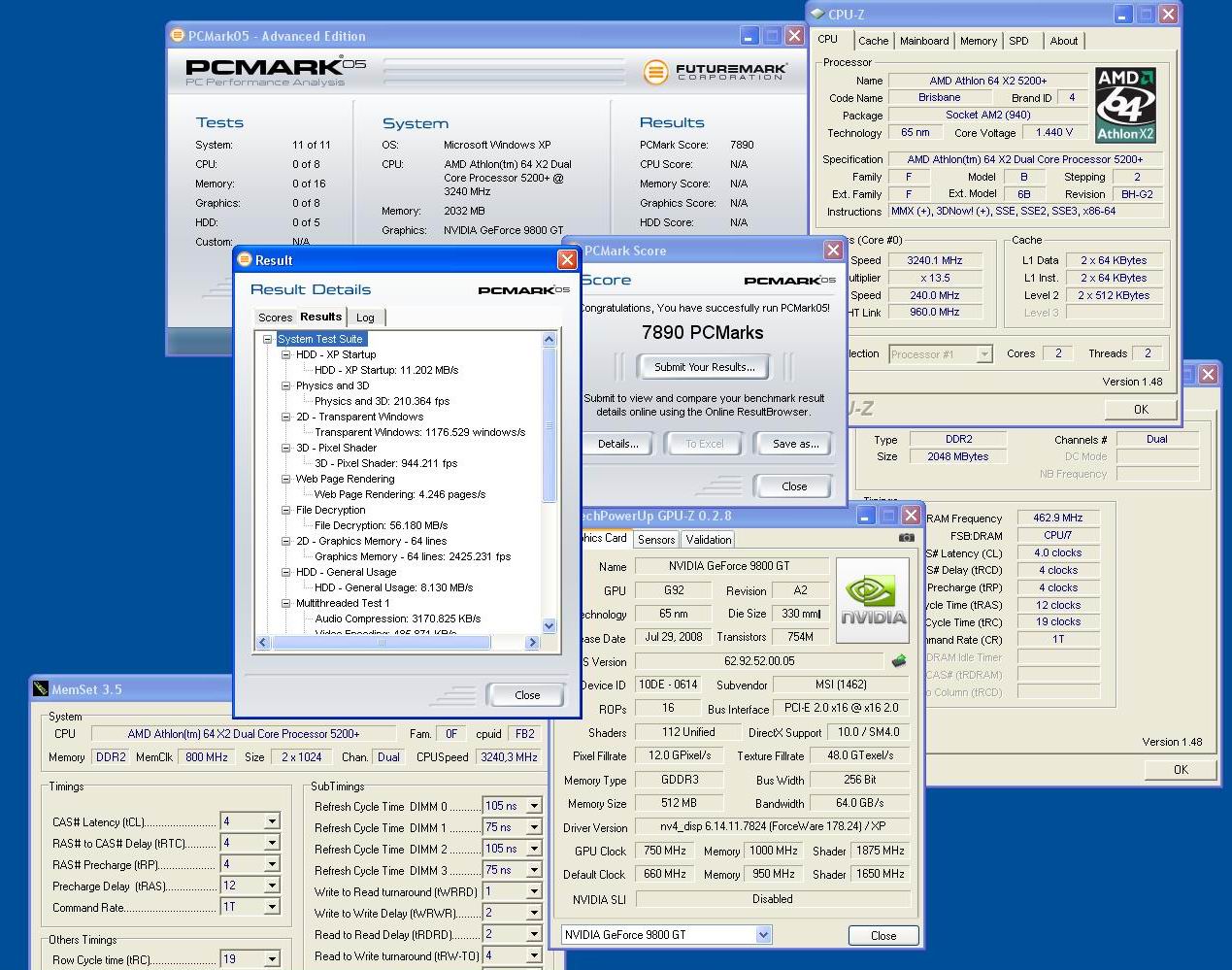Open the Caches tab in CPU-Z
The width and height of the screenshot is (1232, 970).
873,41
